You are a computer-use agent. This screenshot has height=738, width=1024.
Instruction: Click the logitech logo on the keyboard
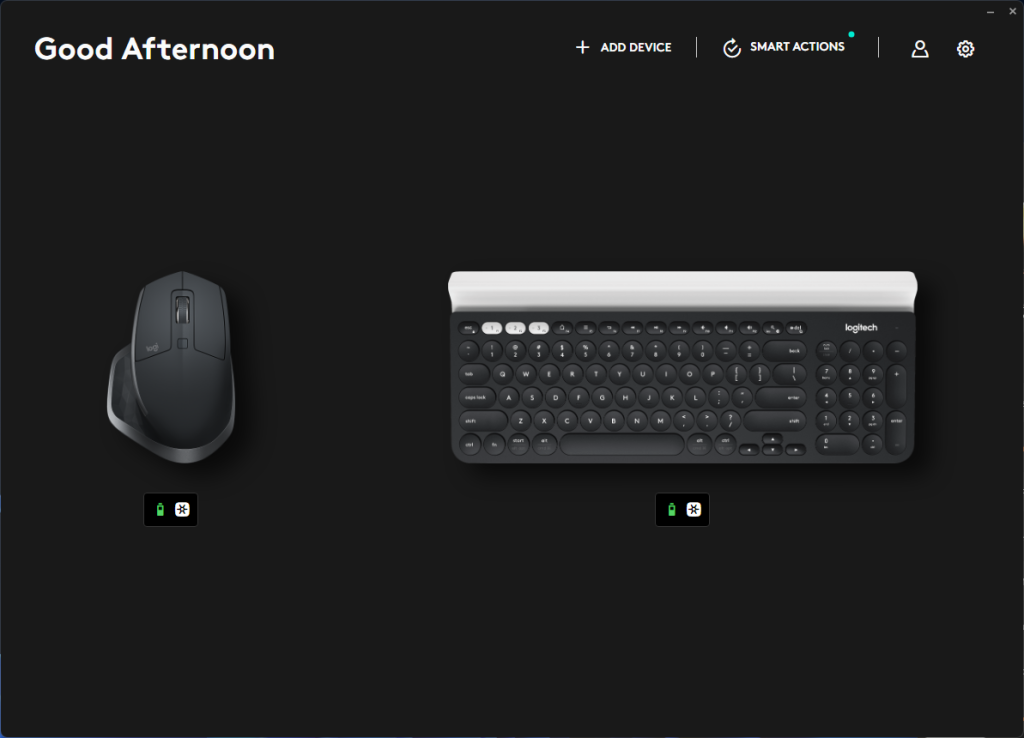pos(861,328)
